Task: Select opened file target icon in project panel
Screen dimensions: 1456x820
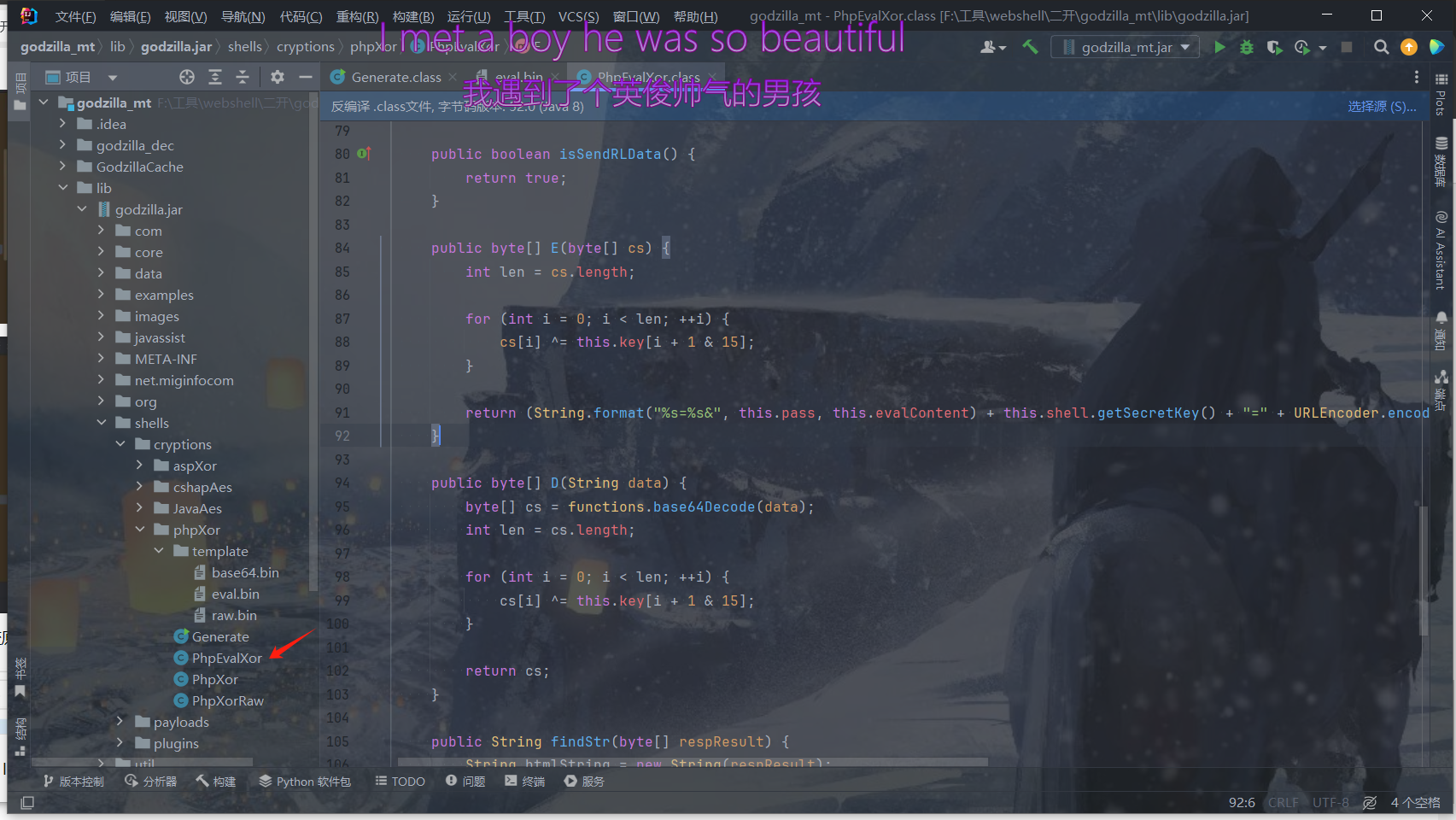Action: (187, 77)
